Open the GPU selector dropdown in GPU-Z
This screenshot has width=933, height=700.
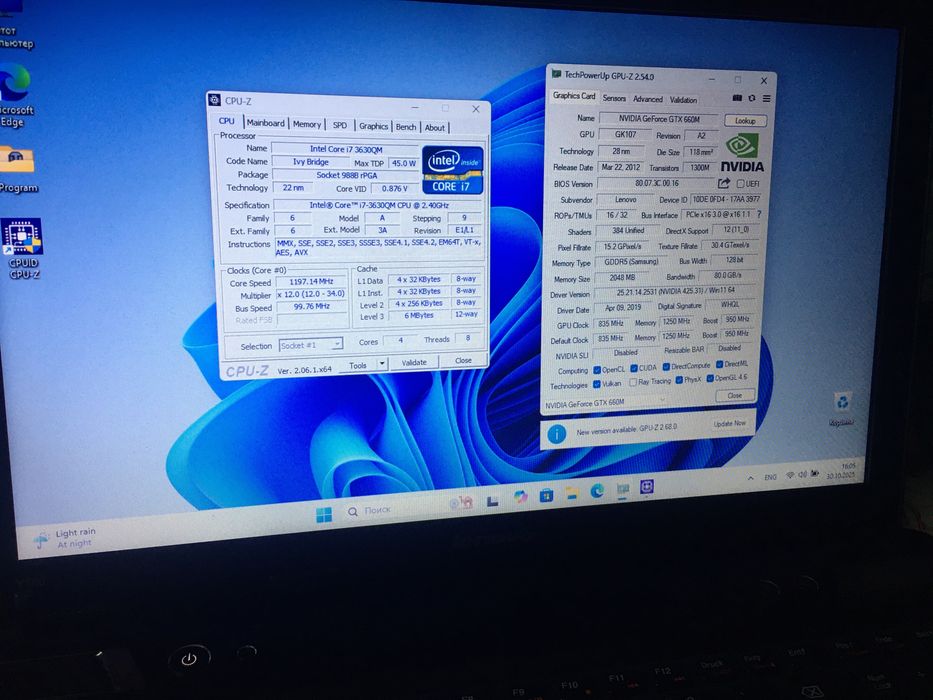coord(606,404)
